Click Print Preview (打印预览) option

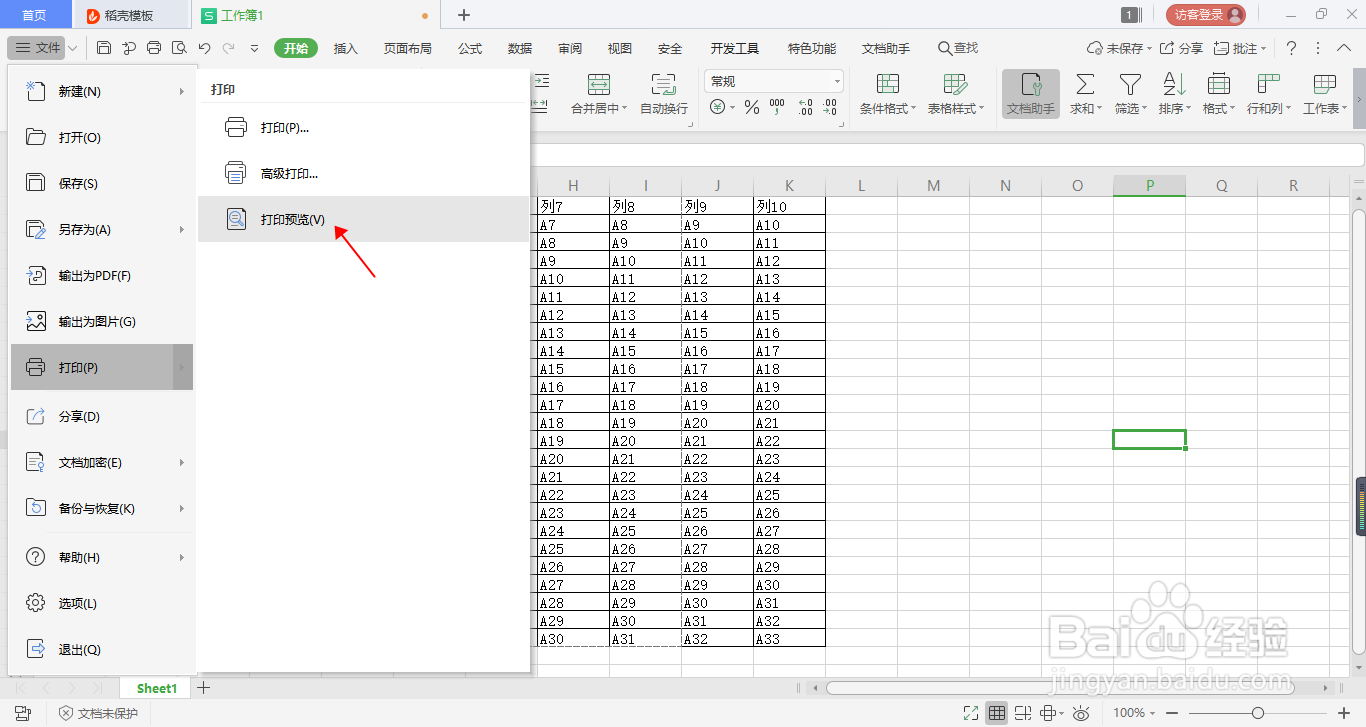(362, 219)
